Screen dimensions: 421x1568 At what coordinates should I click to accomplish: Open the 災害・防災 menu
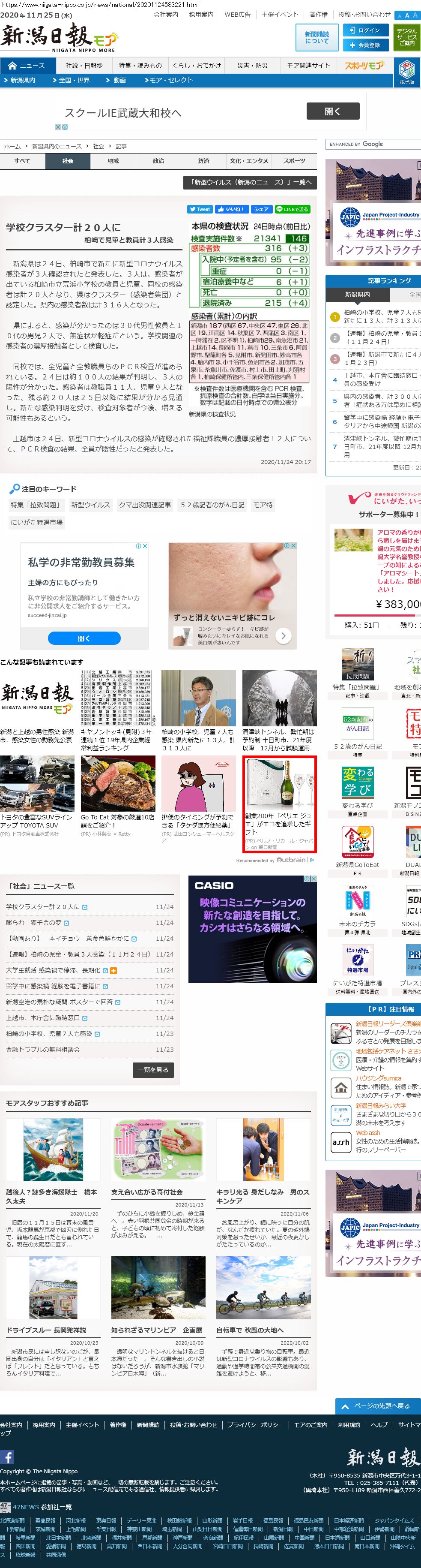252,66
